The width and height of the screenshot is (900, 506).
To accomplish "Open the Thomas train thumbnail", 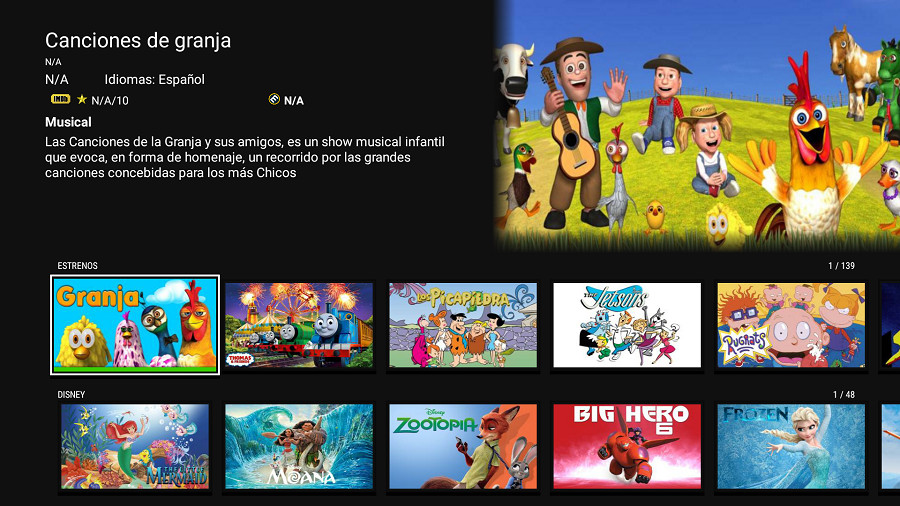I will 299,325.
